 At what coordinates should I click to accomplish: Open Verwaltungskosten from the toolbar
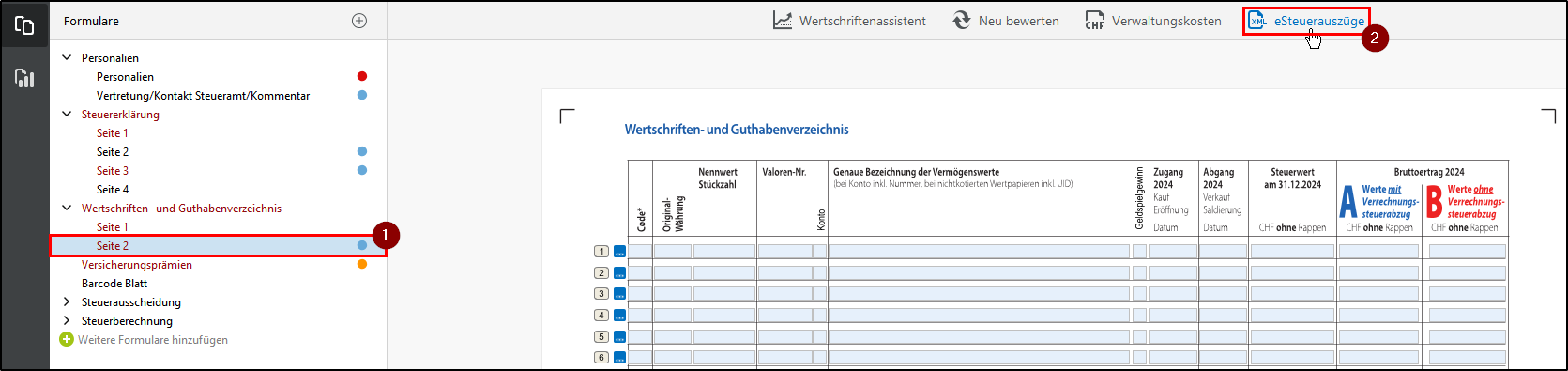click(1153, 21)
